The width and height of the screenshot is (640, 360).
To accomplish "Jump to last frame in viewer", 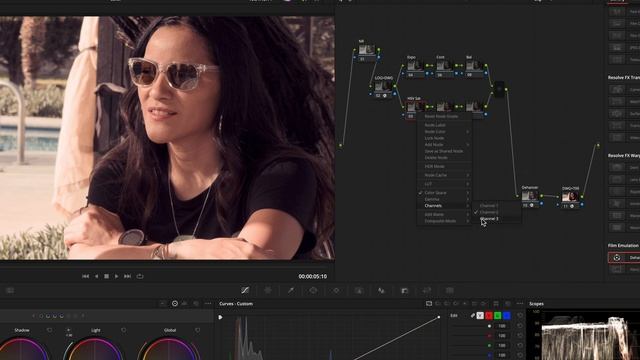I will click(127, 276).
